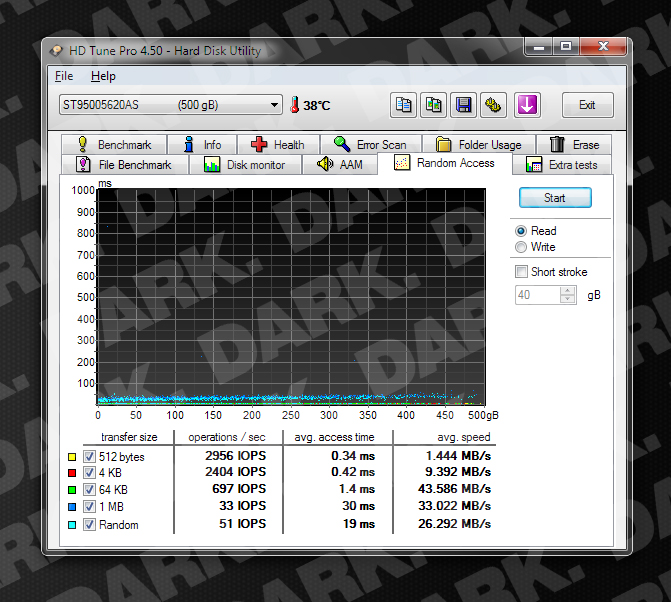The width and height of the screenshot is (671, 602).
Task: Switch to the Info tab
Action: click(202, 145)
